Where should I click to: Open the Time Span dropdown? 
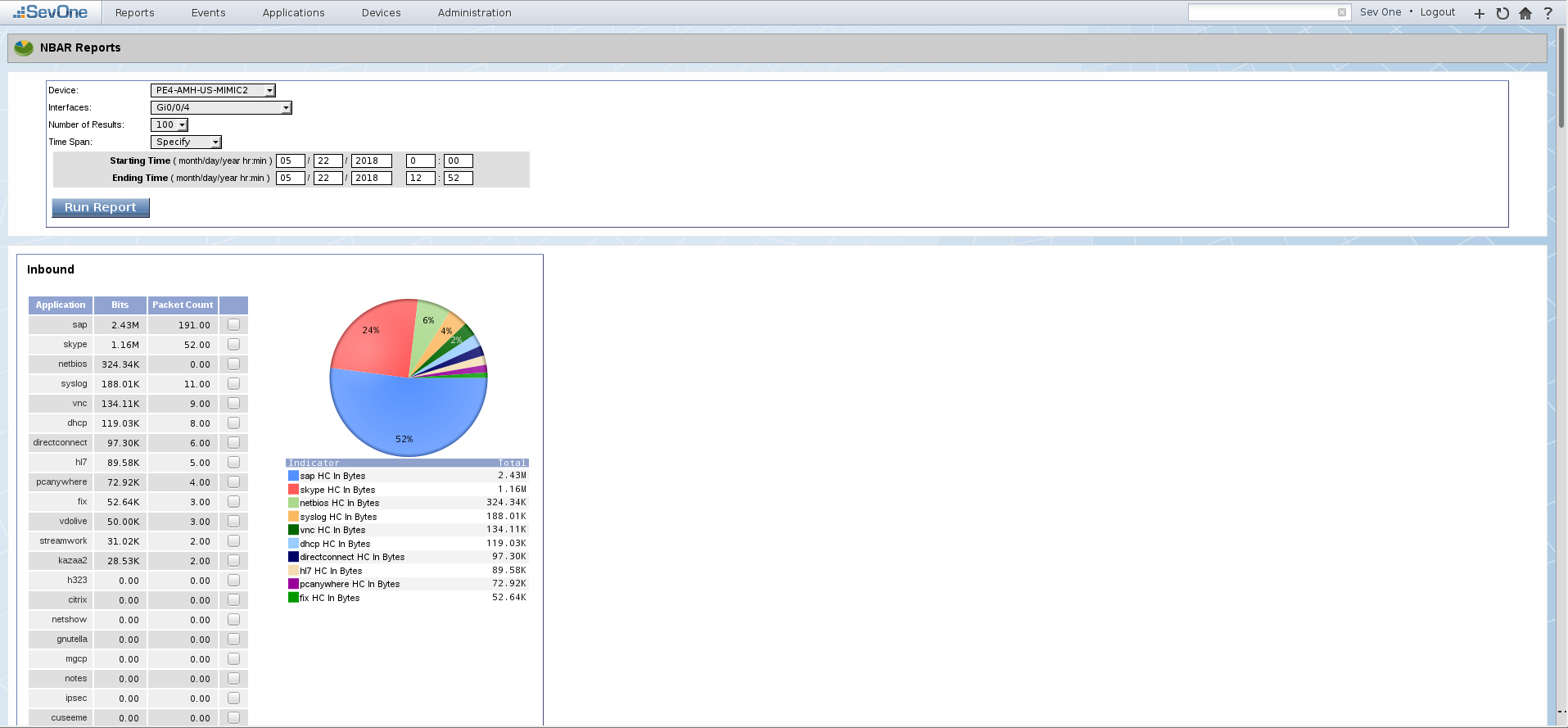tap(186, 142)
